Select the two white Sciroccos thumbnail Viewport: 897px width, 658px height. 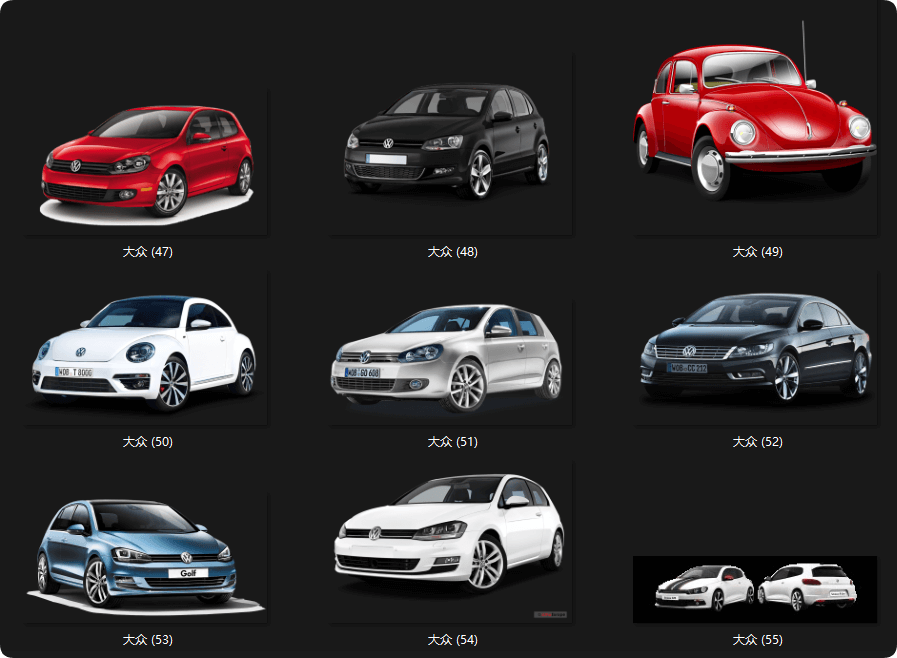pyautogui.click(x=755, y=589)
